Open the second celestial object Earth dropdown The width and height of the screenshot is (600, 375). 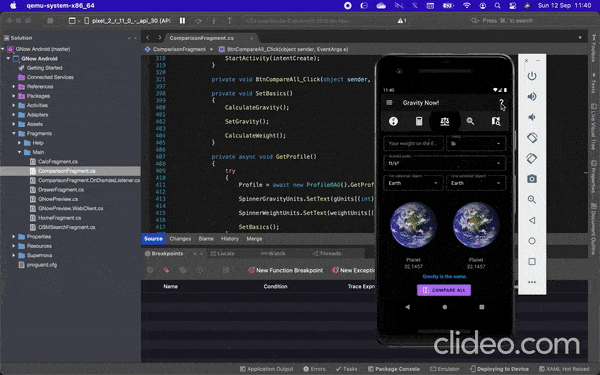[x=476, y=183]
